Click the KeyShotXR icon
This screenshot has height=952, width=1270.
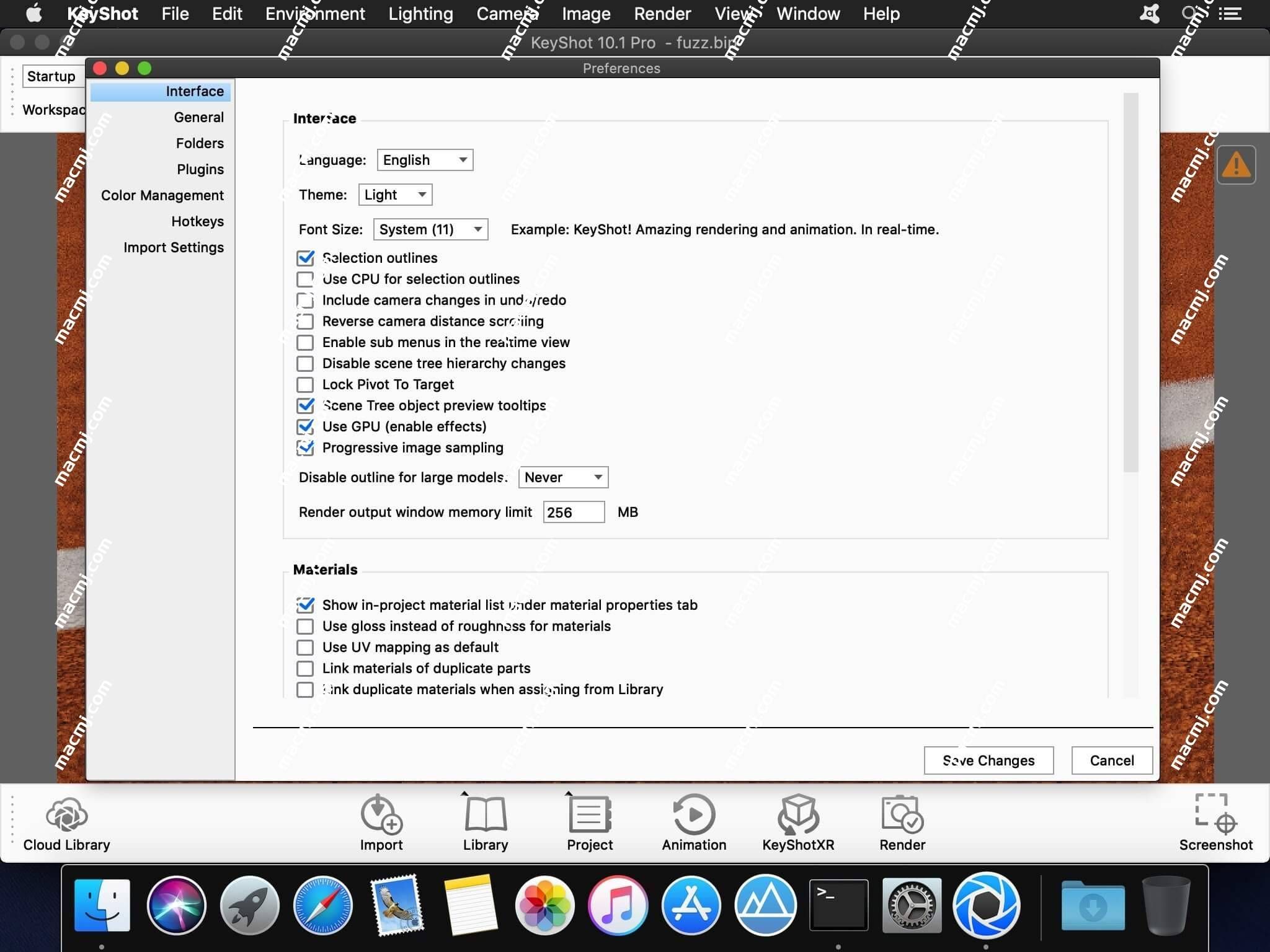799,821
